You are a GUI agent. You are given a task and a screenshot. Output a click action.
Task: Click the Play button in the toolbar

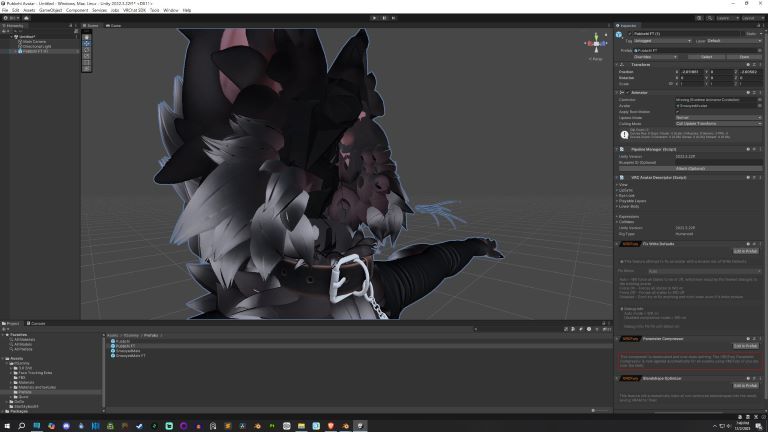[374, 18]
